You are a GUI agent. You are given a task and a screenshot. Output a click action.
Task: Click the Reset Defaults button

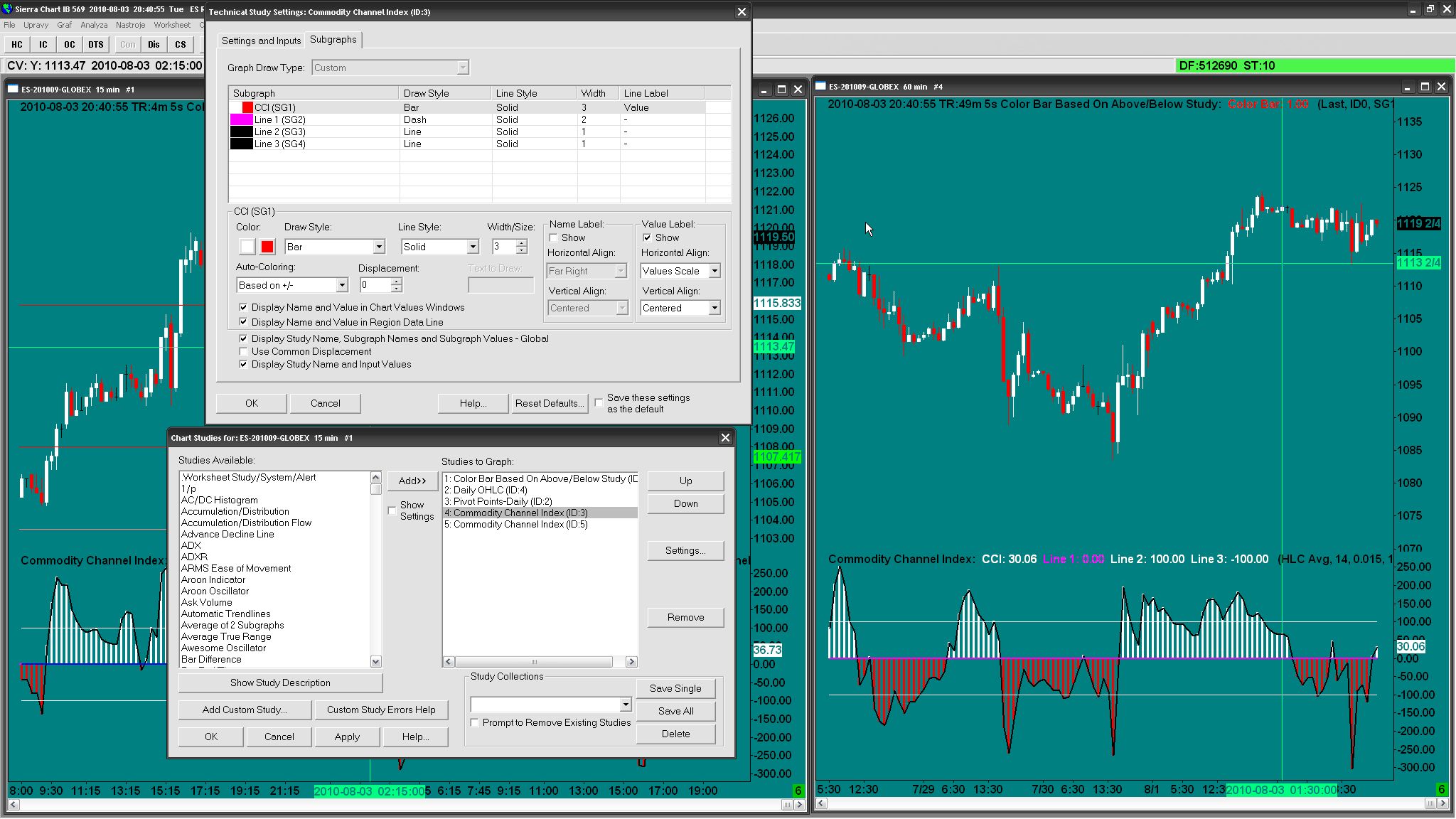point(550,403)
